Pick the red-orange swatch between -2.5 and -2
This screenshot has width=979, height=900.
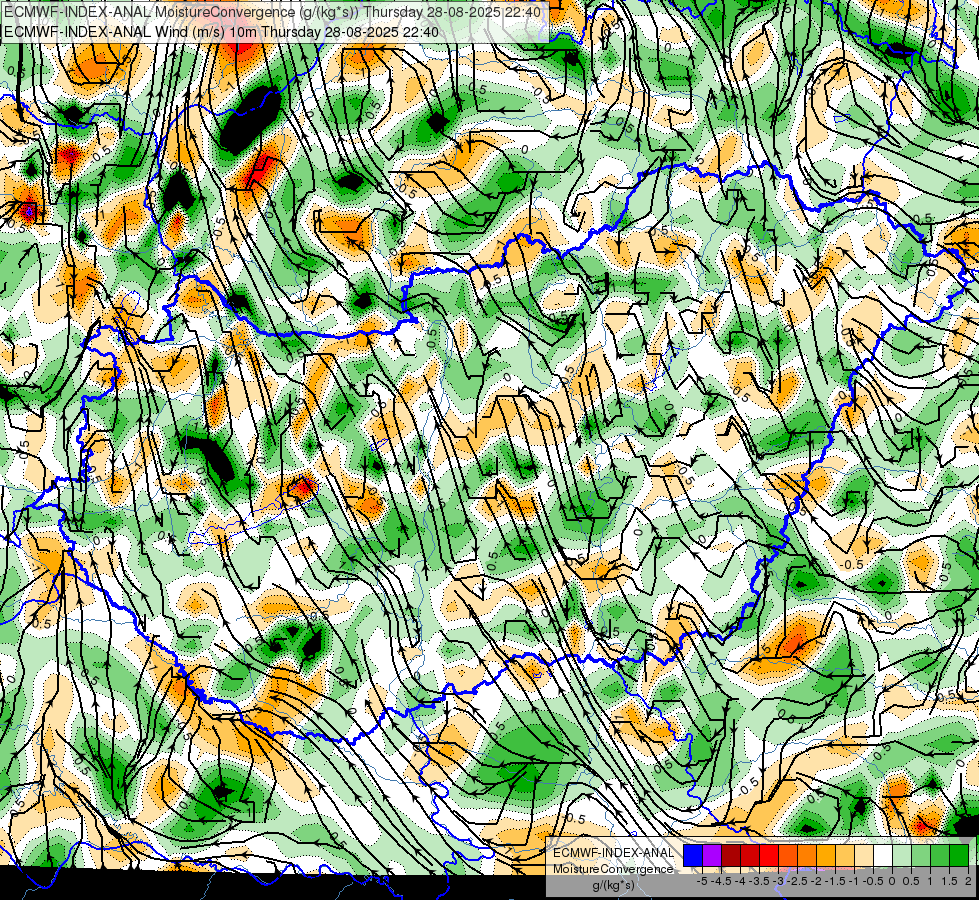click(788, 856)
